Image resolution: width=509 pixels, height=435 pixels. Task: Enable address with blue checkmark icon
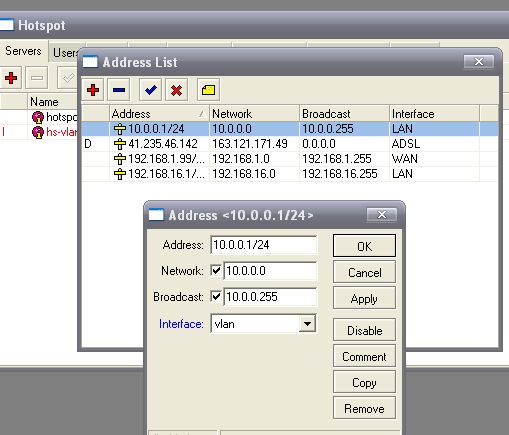tap(151, 90)
